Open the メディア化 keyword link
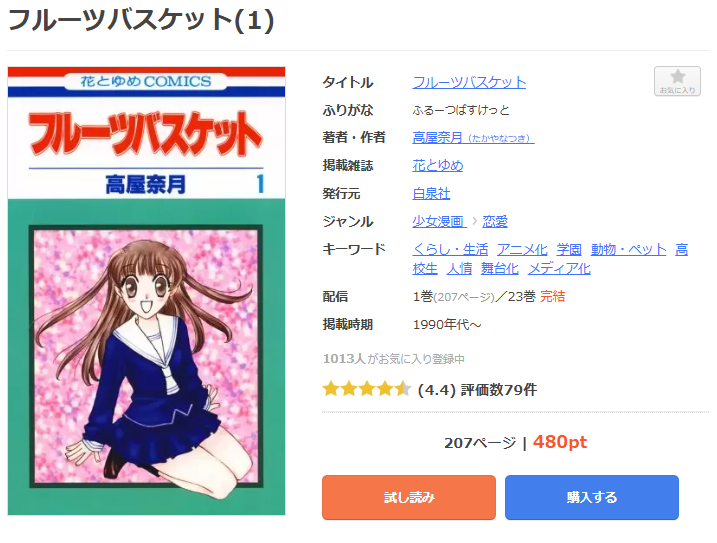 tap(559, 268)
